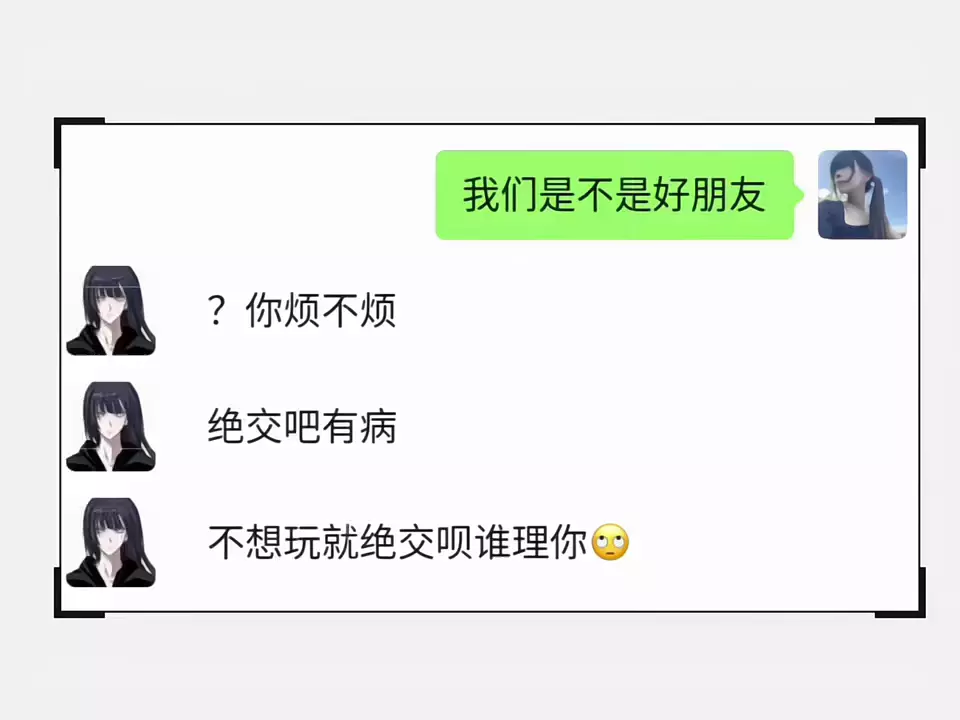Tap the sender's avatar beside green bubble
960x720 pixels.
point(862,195)
